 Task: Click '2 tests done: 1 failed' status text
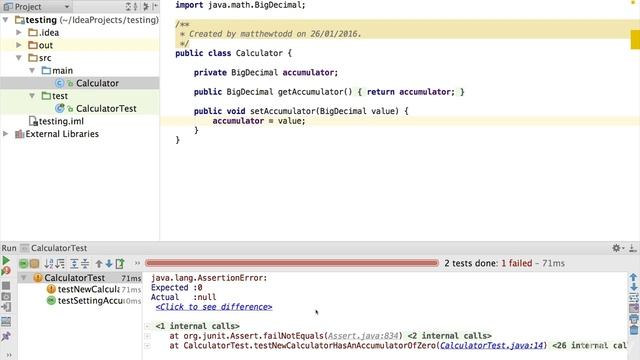tap(488, 263)
